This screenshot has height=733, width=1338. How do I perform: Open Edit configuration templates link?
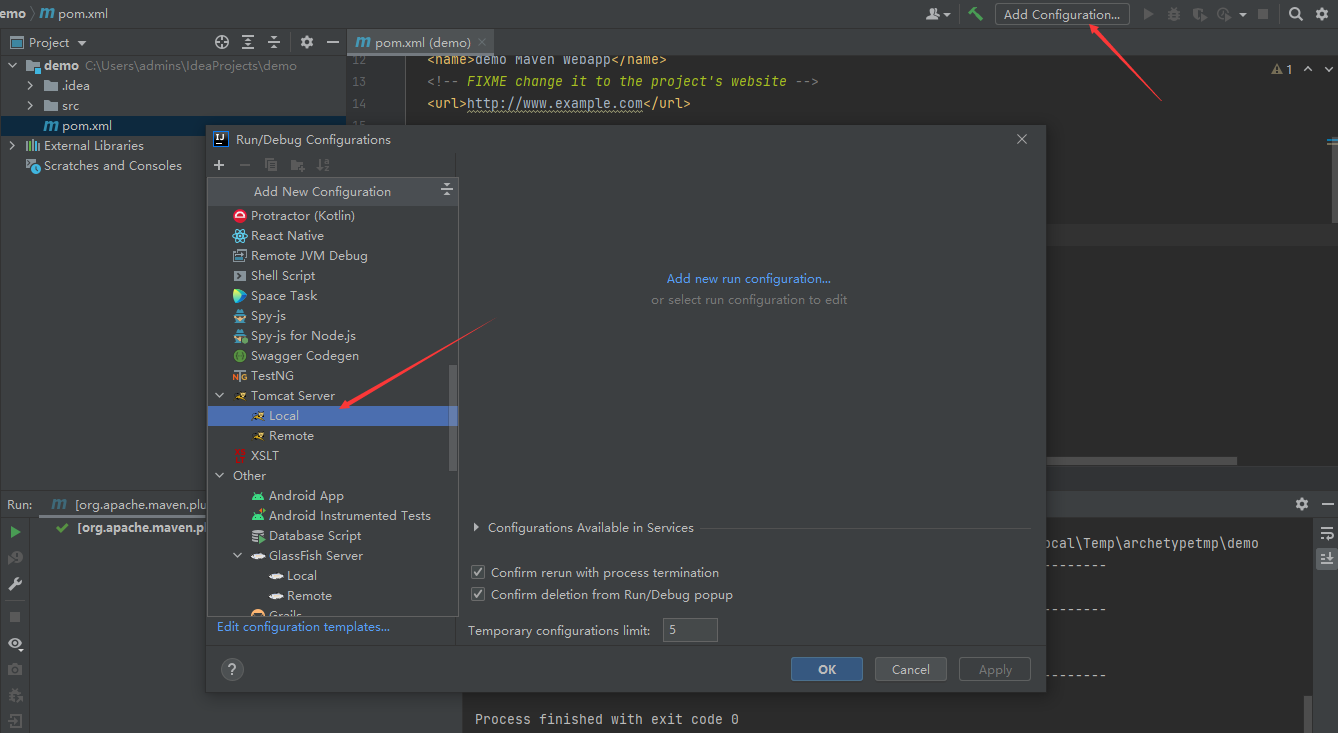304,627
